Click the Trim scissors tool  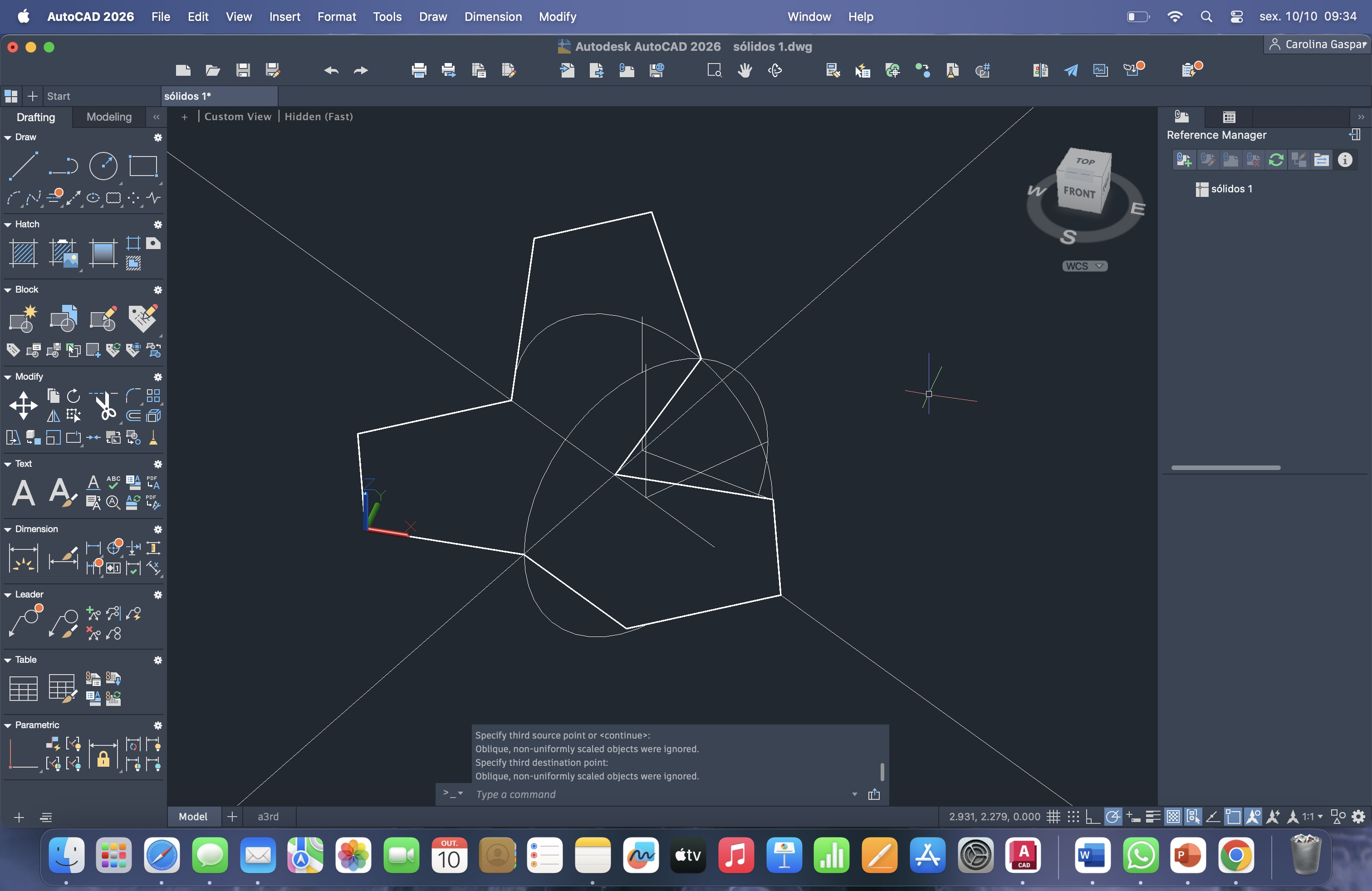pyautogui.click(x=104, y=406)
